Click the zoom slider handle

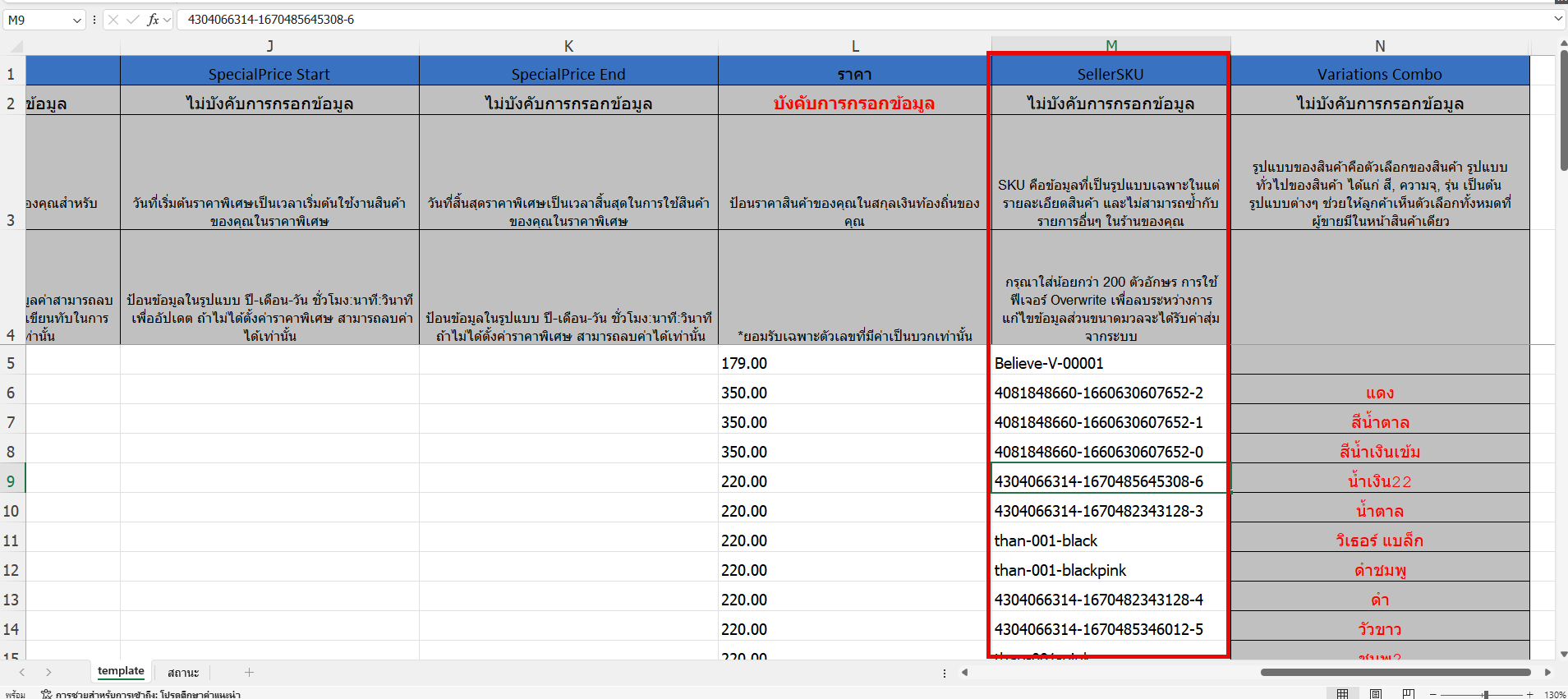(x=1485, y=694)
